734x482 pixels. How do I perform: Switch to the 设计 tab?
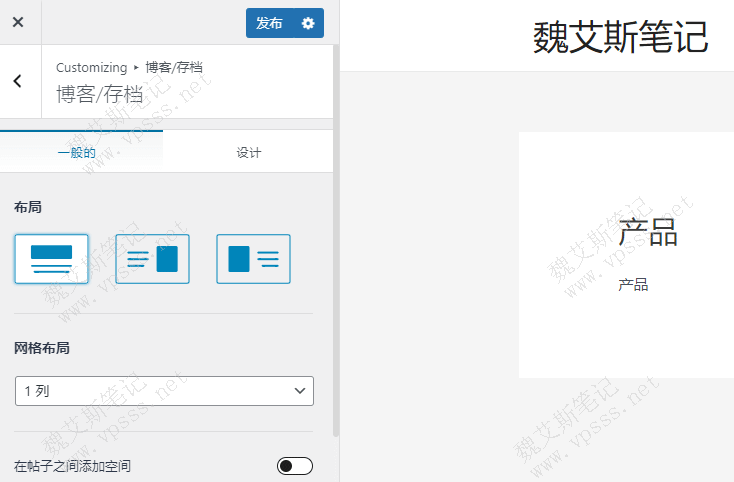(248, 152)
